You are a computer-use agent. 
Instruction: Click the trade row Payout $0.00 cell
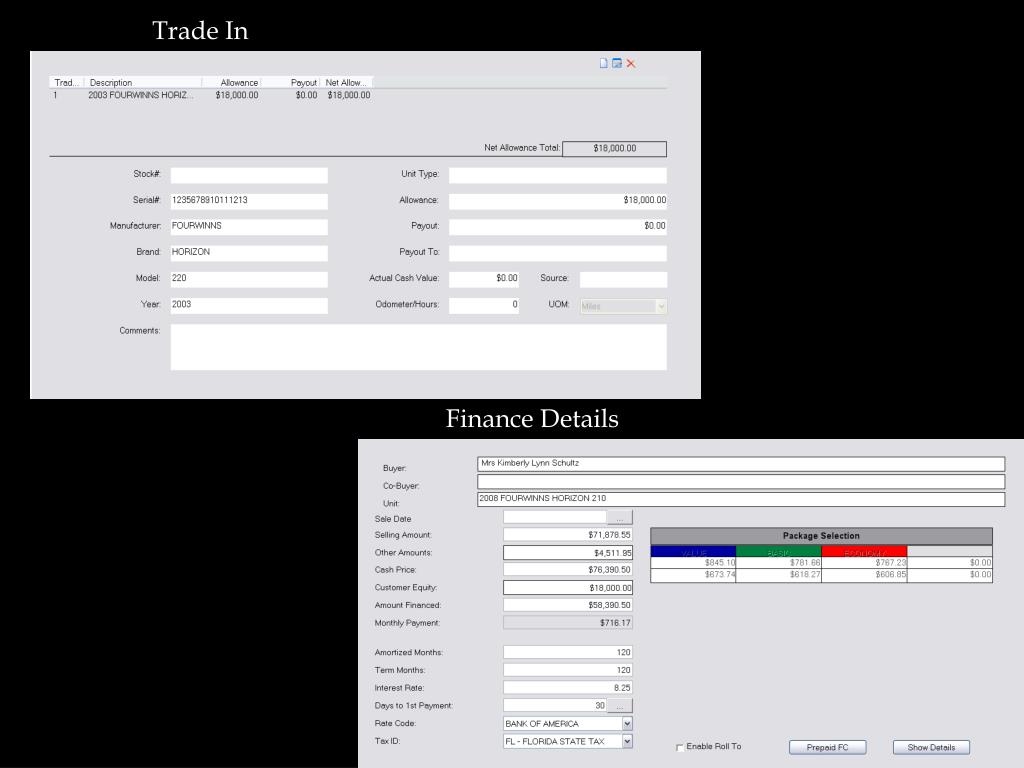tap(306, 95)
